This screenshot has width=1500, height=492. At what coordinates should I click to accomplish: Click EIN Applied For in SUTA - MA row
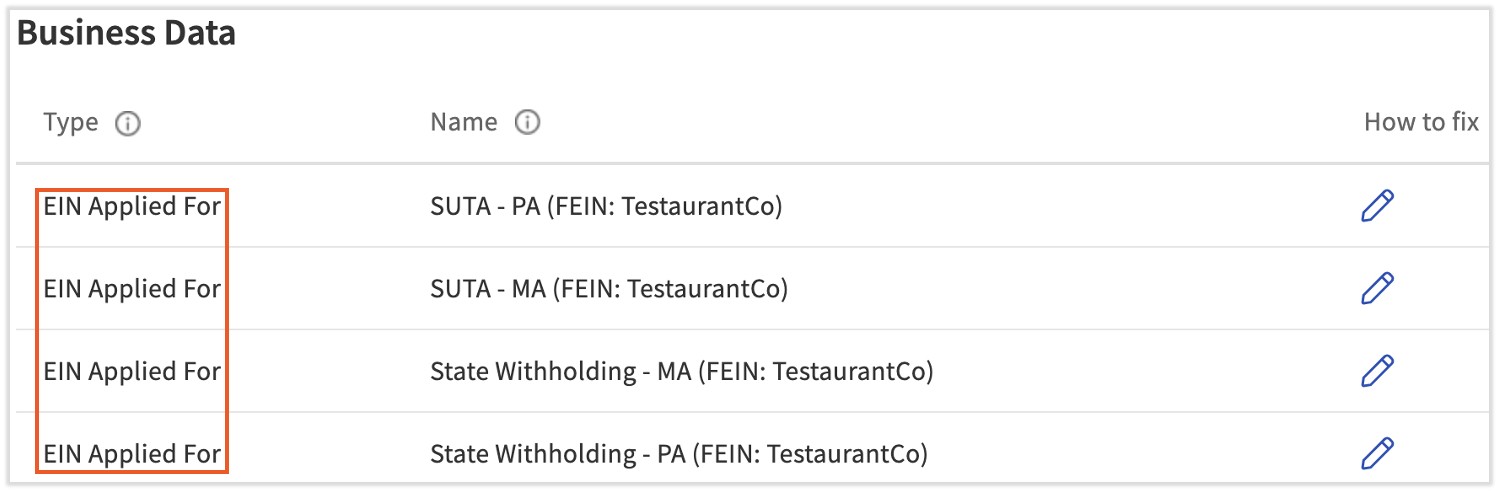pos(132,290)
